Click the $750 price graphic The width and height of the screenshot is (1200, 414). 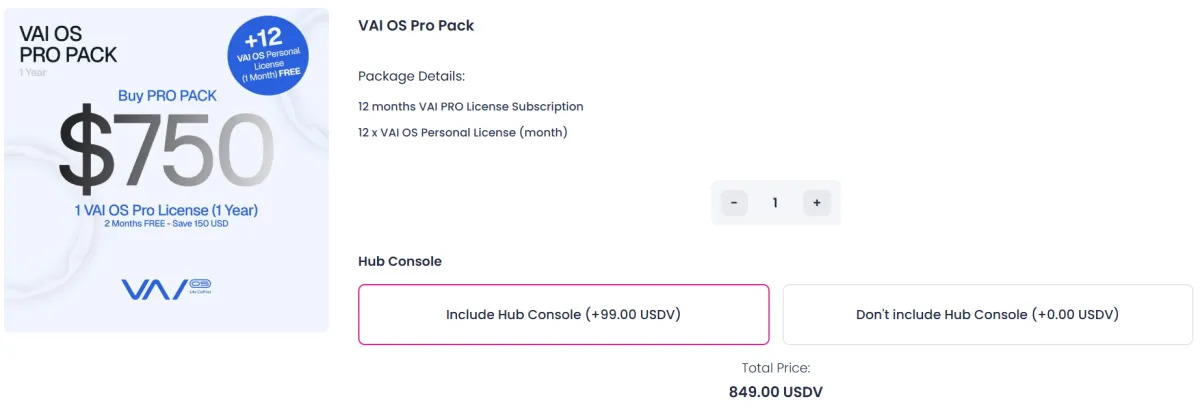click(x=166, y=151)
